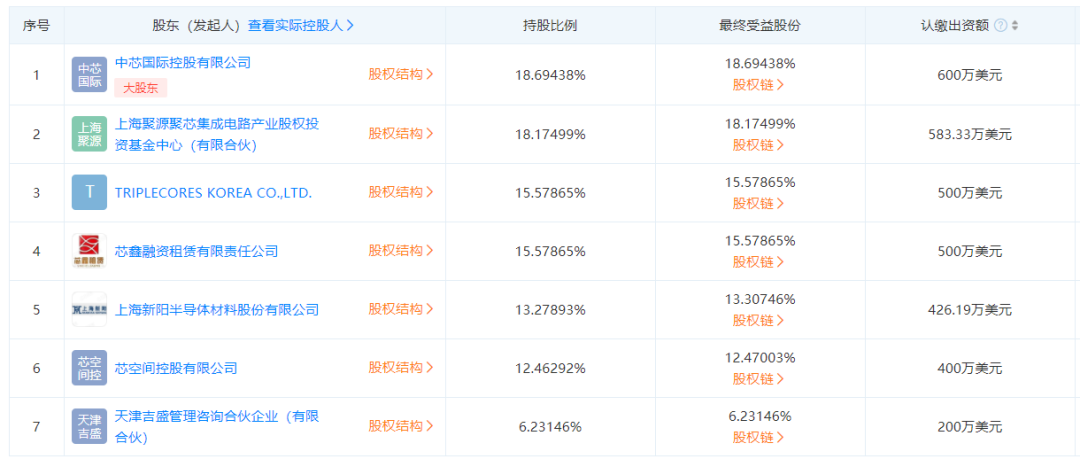1080x459 pixels.
Task: Click the 天津吉盛 logo icon
Action: (90, 426)
